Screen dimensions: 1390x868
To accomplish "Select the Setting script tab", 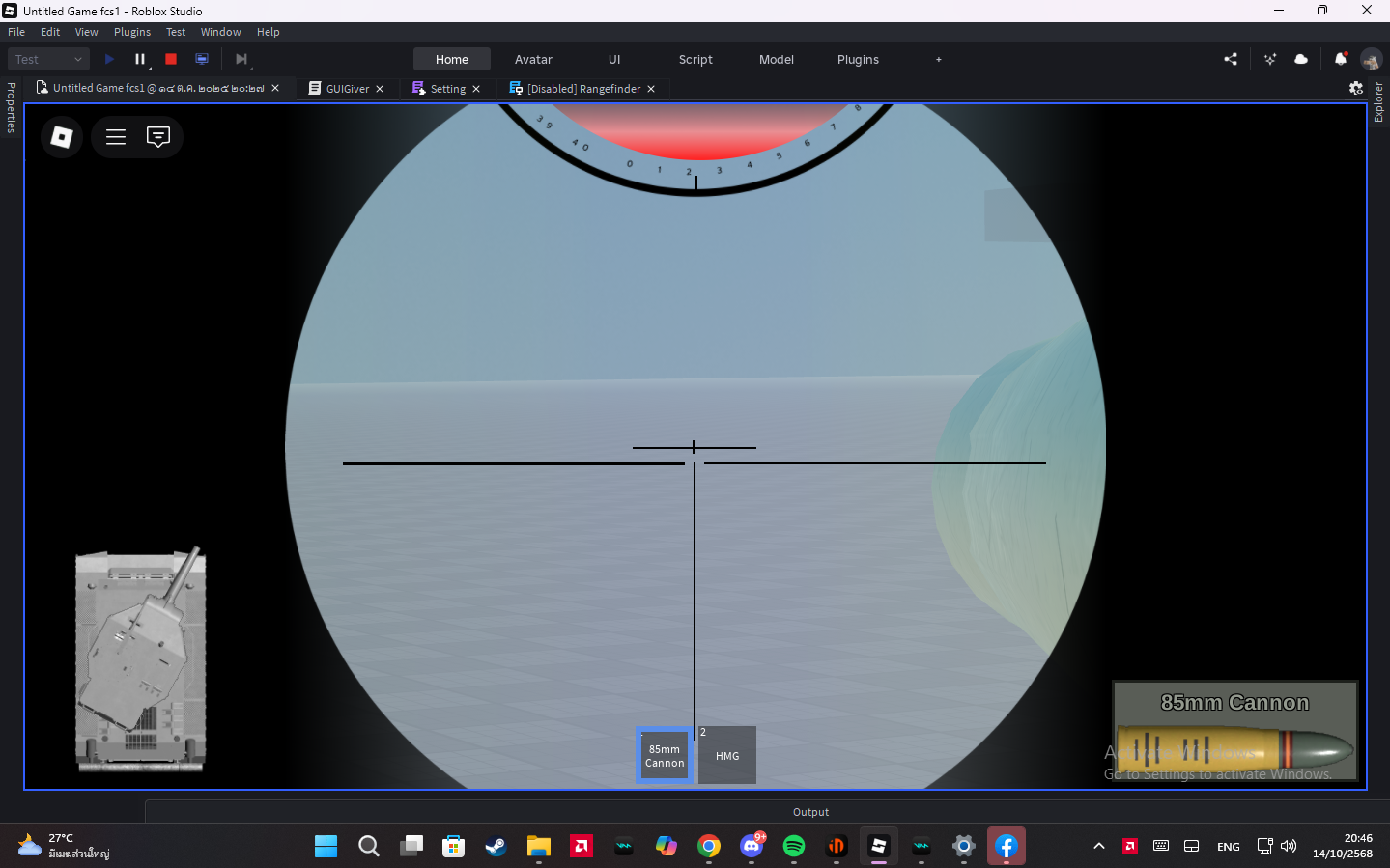I will coord(448,88).
